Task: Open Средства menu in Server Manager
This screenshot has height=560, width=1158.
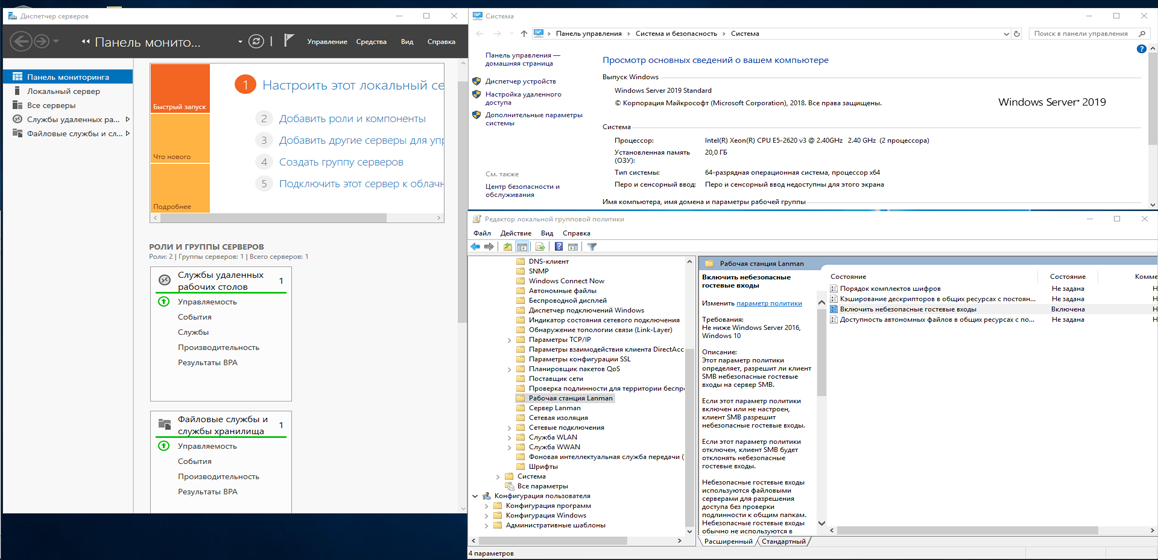Action: coord(371,42)
